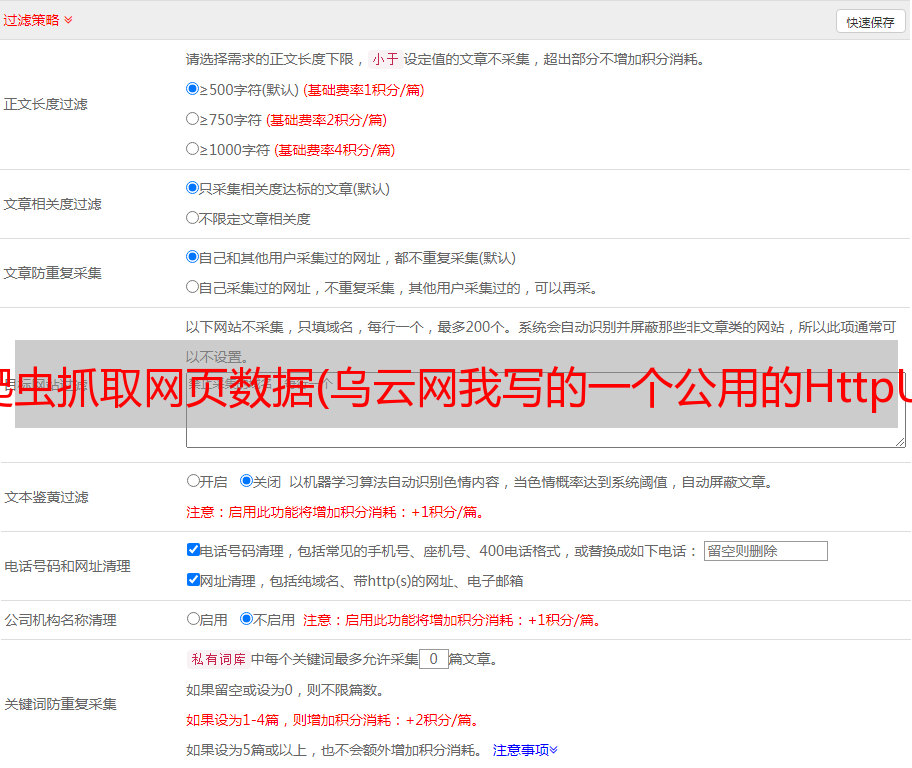The height and width of the screenshot is (768, 912).
Task: Enable 公司机构名称清理 with 启用
Action: (194, 619)
